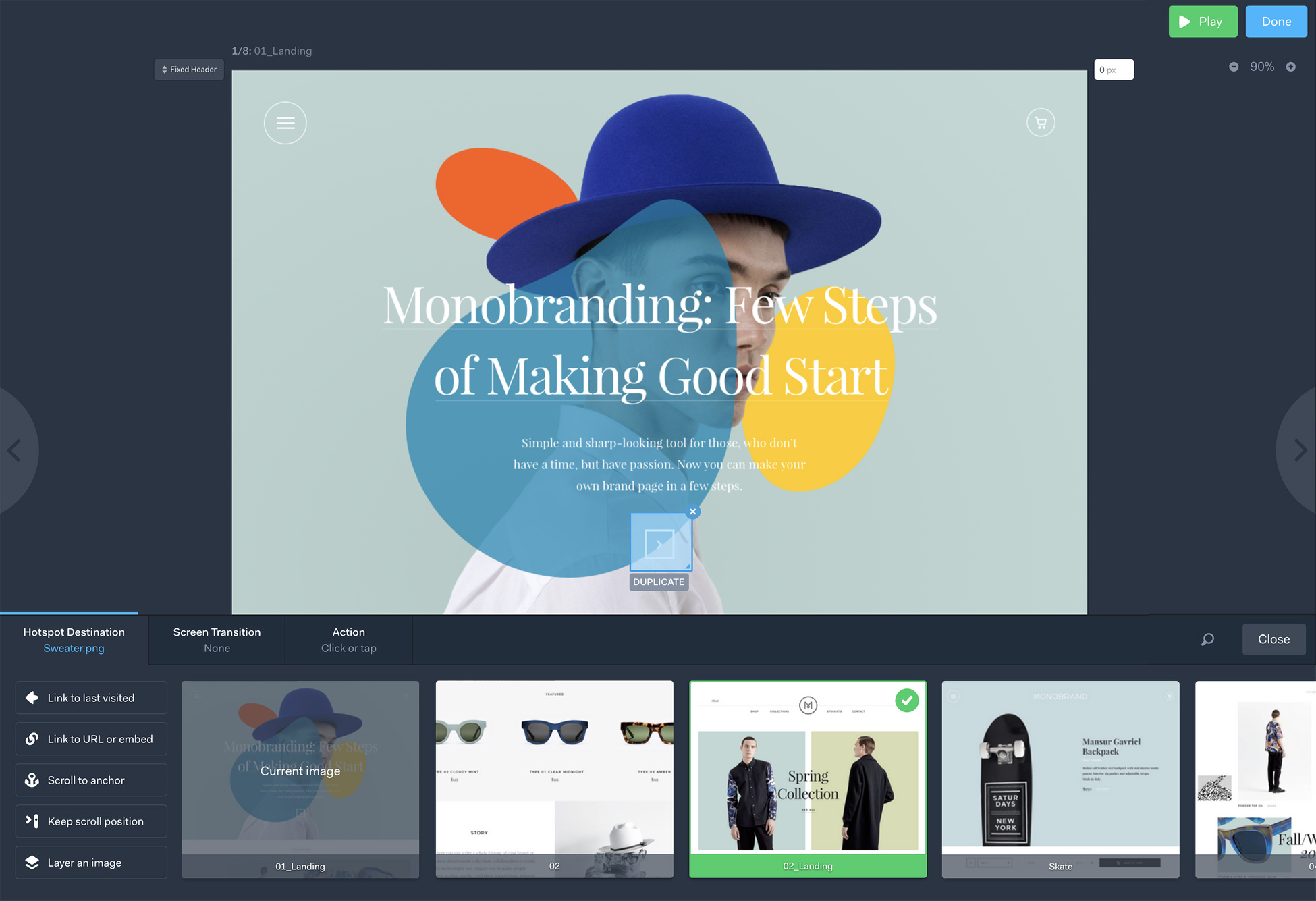Remove the Duplicate hotspot via its X
This screenshot has height=901, width=1316.
(x=693, y=512)
